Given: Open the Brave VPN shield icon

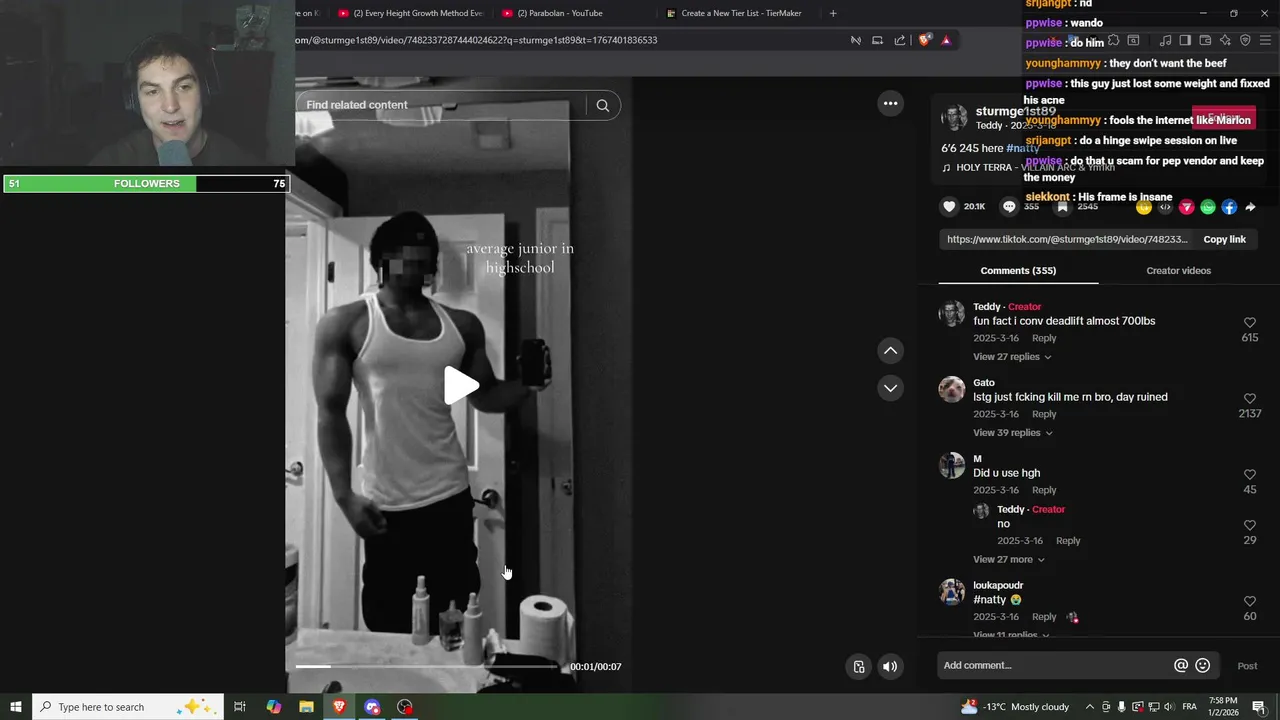Looking at the screenshot, I should [1245, 40].
